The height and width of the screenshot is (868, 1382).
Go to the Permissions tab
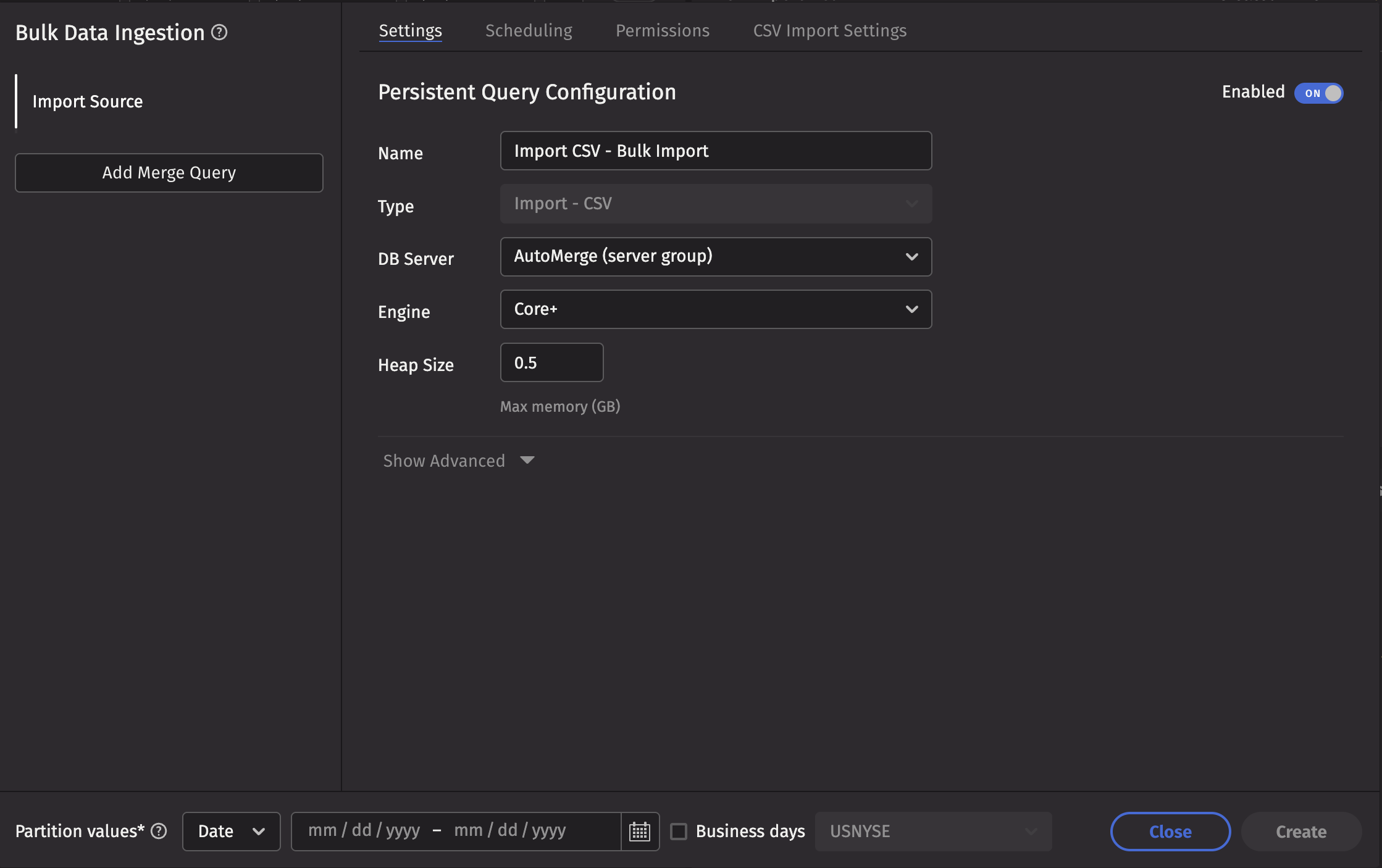point(662,31)
